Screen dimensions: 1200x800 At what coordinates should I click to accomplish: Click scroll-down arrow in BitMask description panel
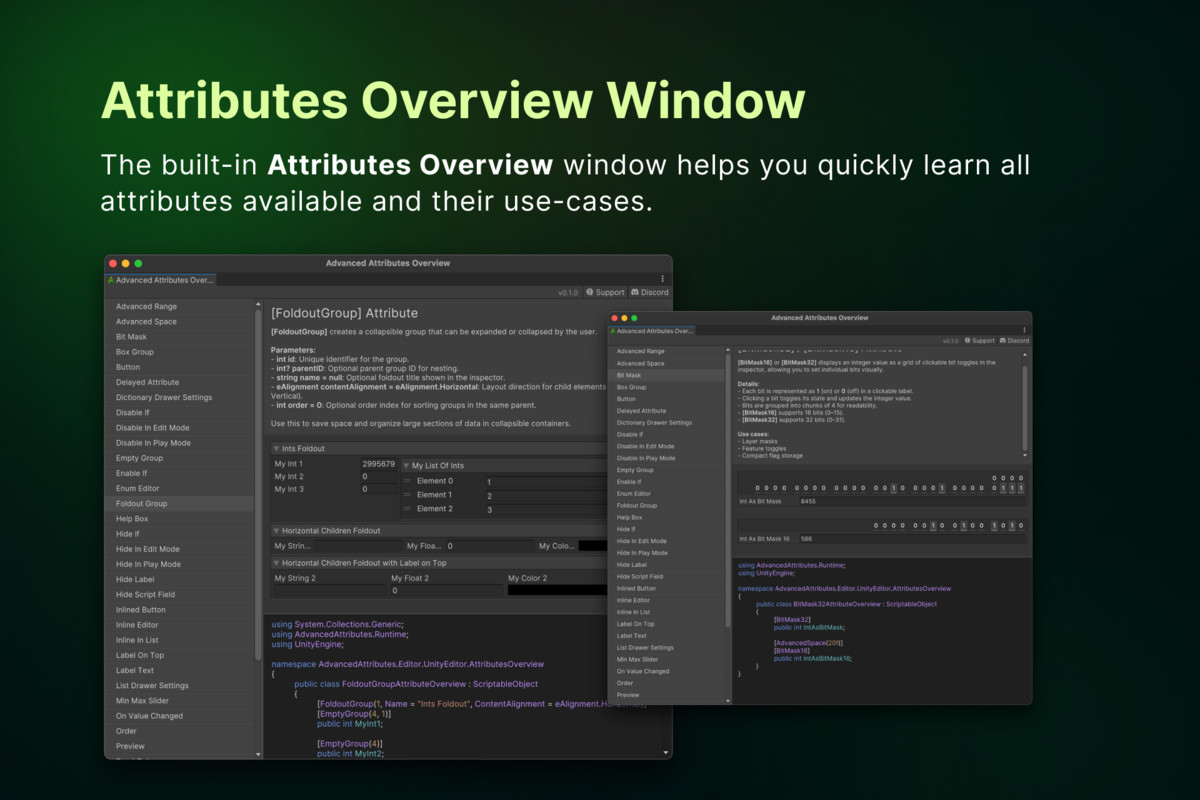click(x=1024, y=455)
